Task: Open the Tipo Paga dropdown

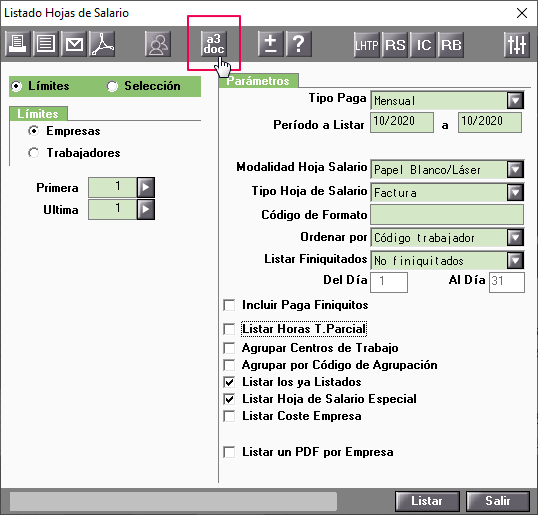Action: click(x=515, y=101)
